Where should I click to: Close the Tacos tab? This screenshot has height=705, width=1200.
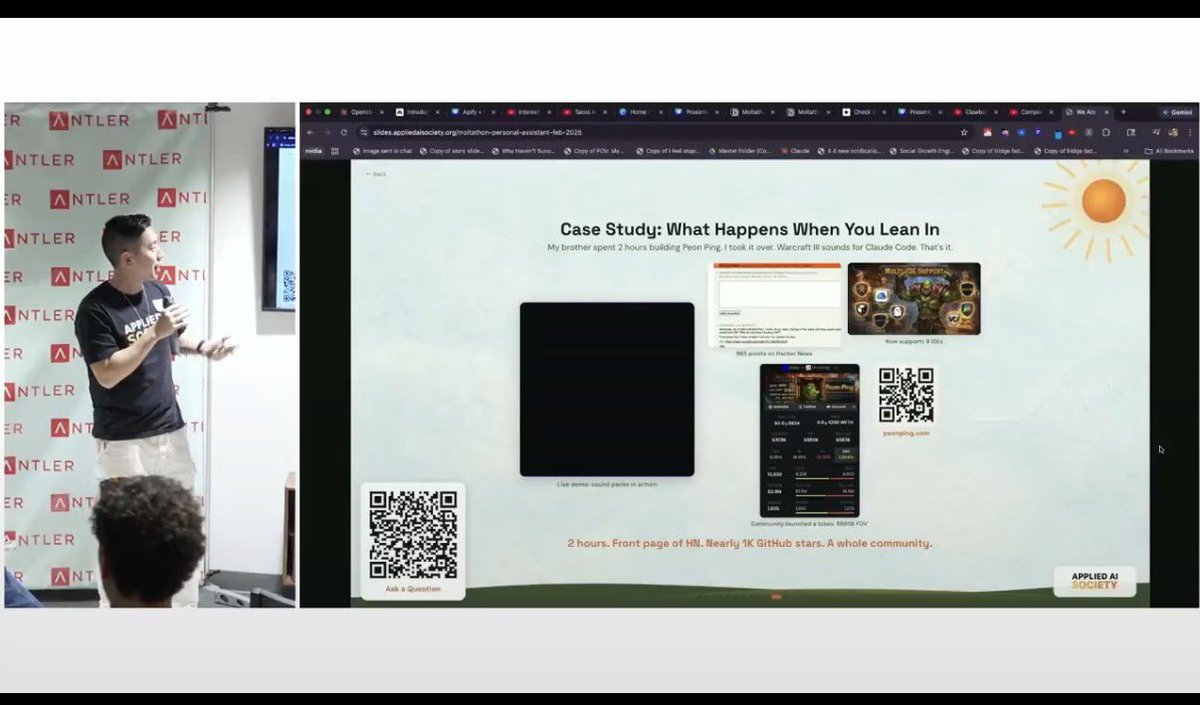605,112
